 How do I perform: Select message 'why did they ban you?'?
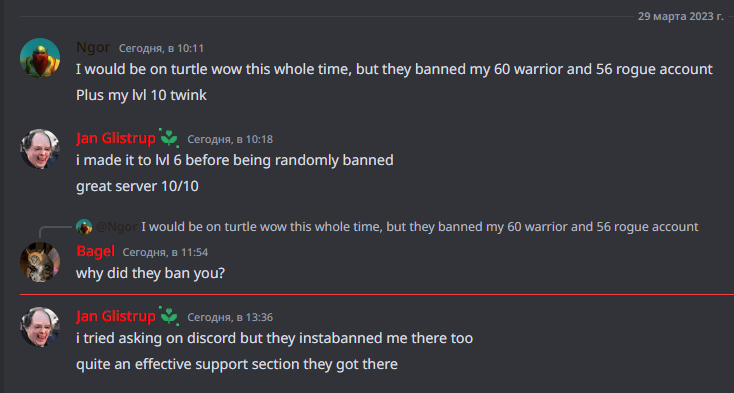pos(150,273)
